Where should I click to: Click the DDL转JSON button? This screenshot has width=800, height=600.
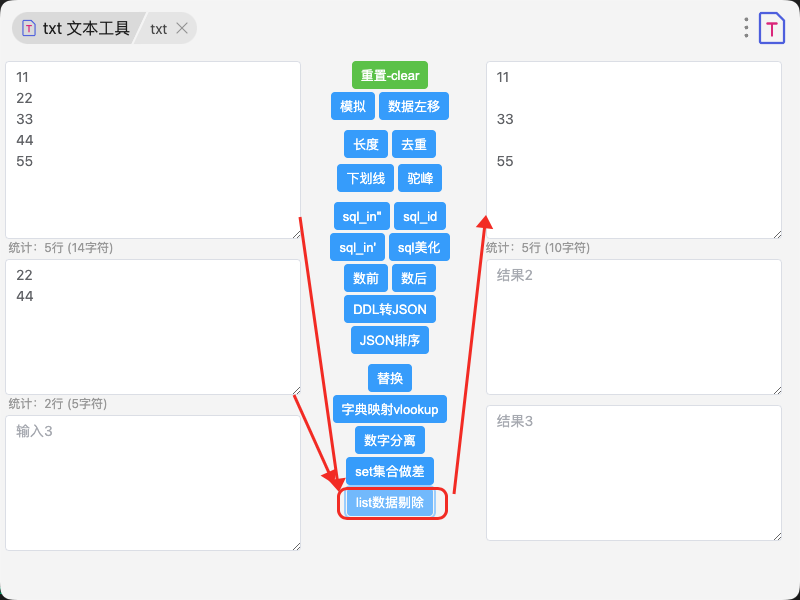(x=390, y=309)
